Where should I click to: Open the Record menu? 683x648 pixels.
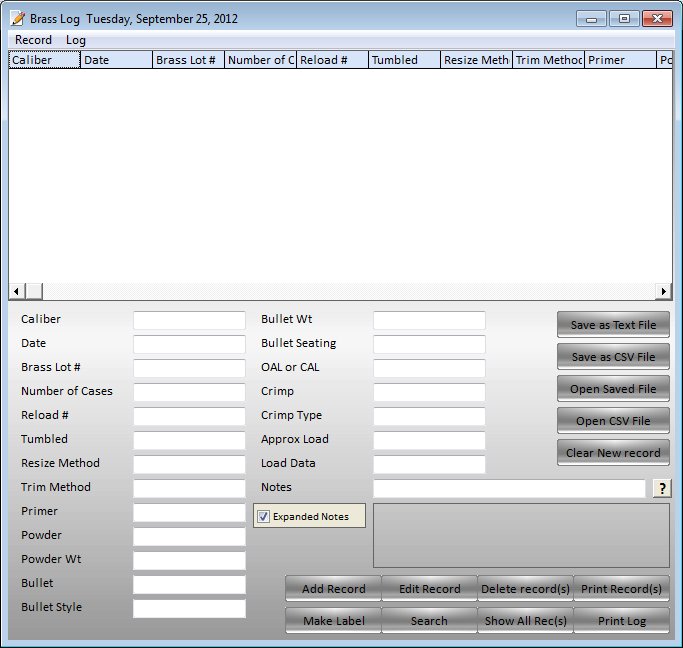pyautogui.click(x=33, y=40)
